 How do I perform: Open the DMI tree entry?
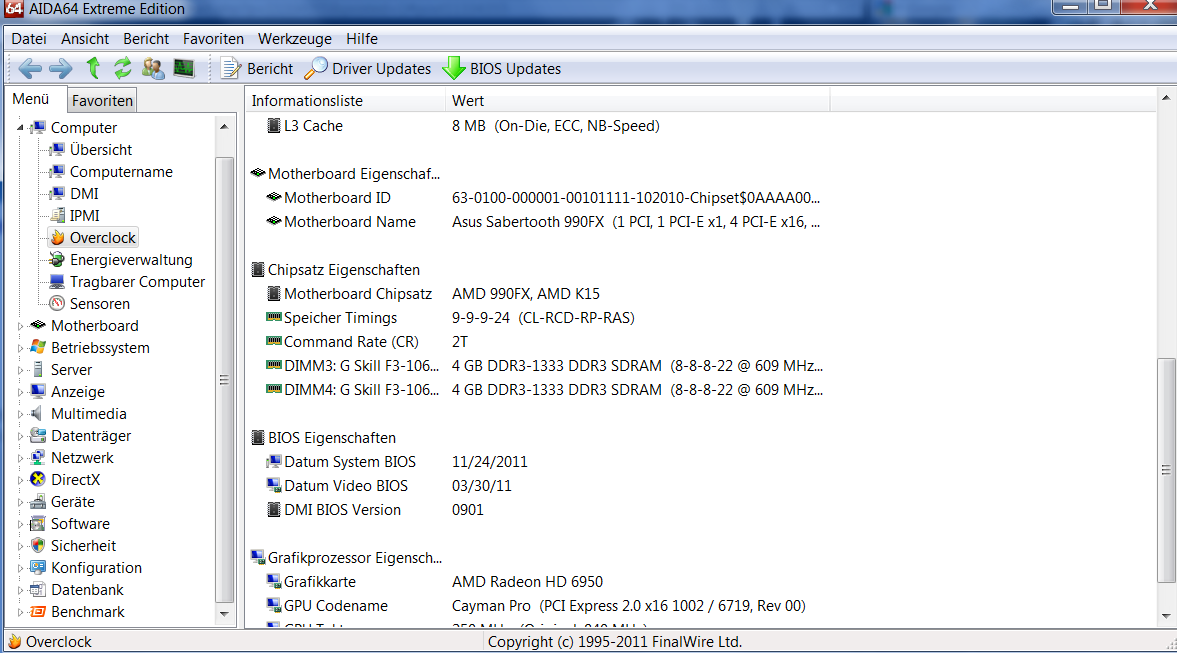pos(84,194)
